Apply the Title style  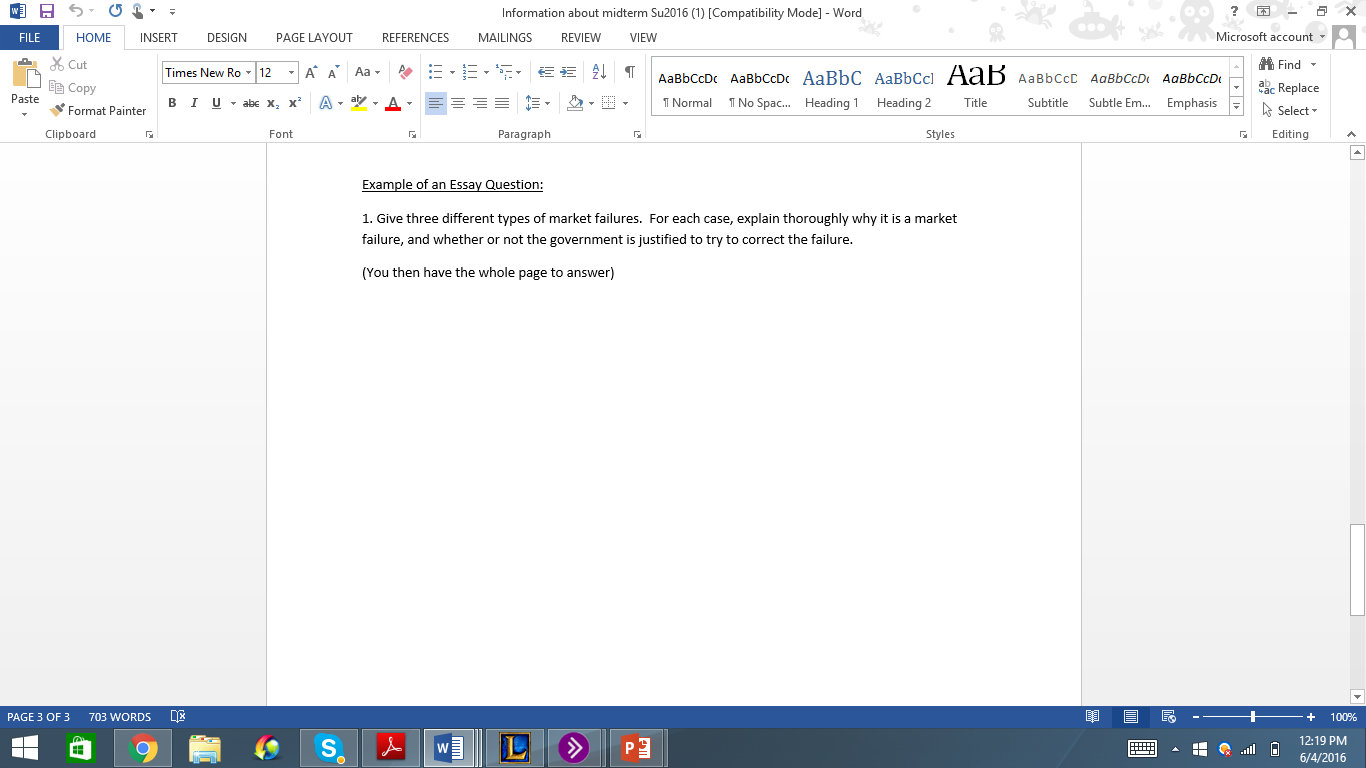pos(976,88)
